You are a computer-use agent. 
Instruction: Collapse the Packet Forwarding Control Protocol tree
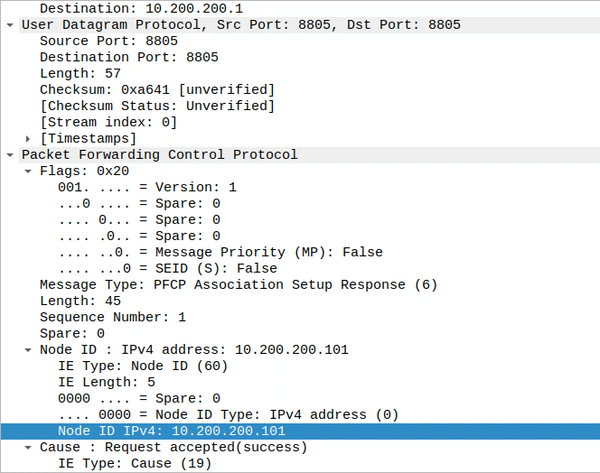click(9, 155)
